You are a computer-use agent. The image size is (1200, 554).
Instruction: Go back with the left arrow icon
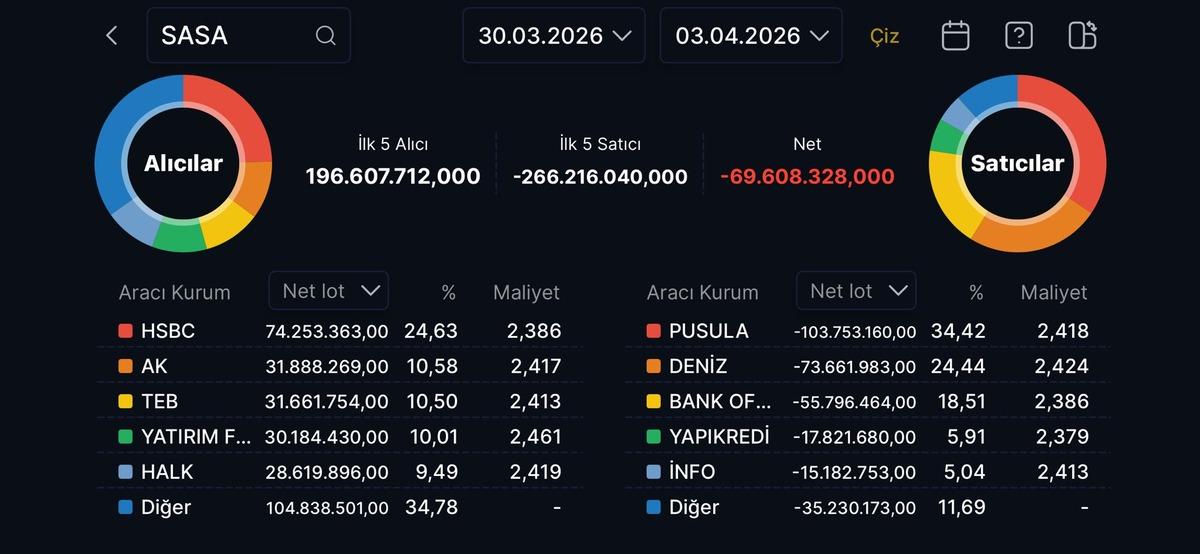111,36
